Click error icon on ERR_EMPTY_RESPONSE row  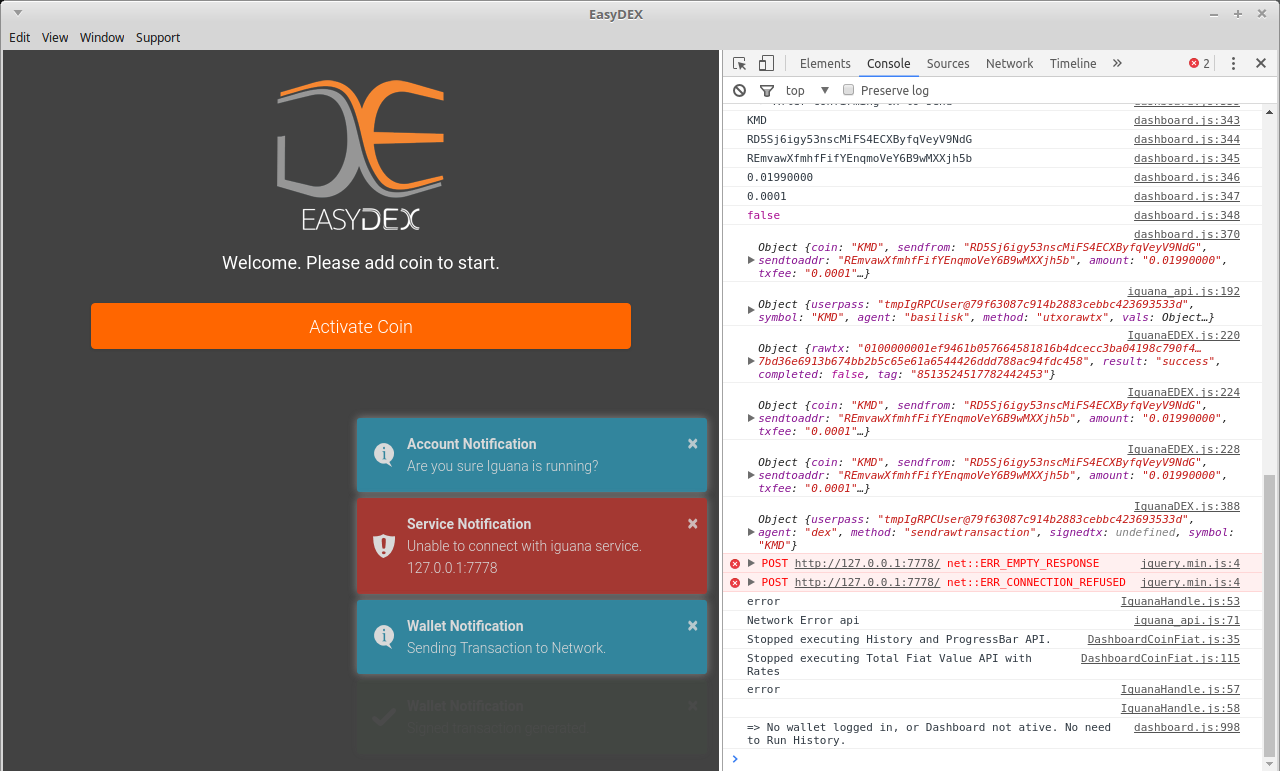(735, 563)
